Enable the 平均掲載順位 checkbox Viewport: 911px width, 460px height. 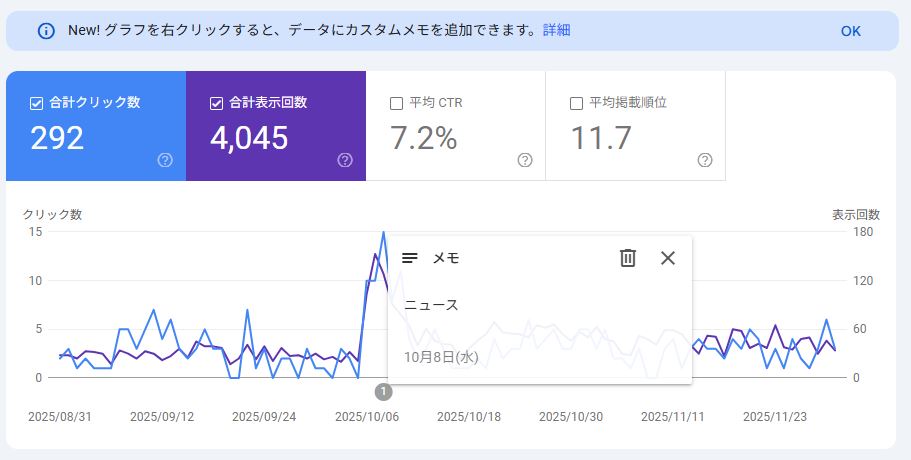coord(576,103)
